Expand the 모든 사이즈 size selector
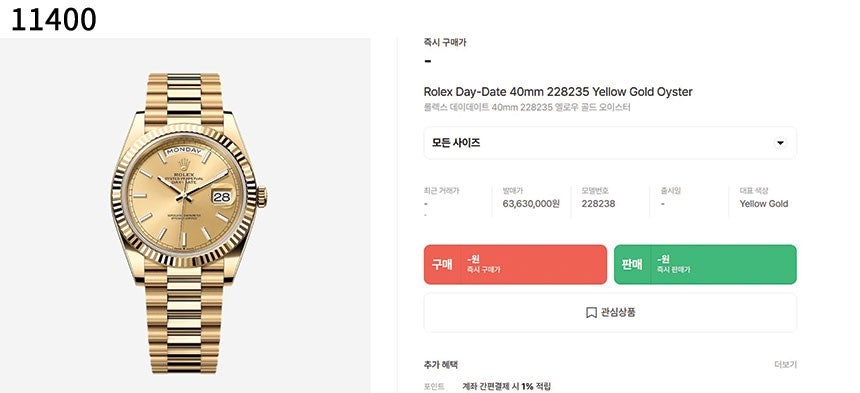 pos(610,143)
